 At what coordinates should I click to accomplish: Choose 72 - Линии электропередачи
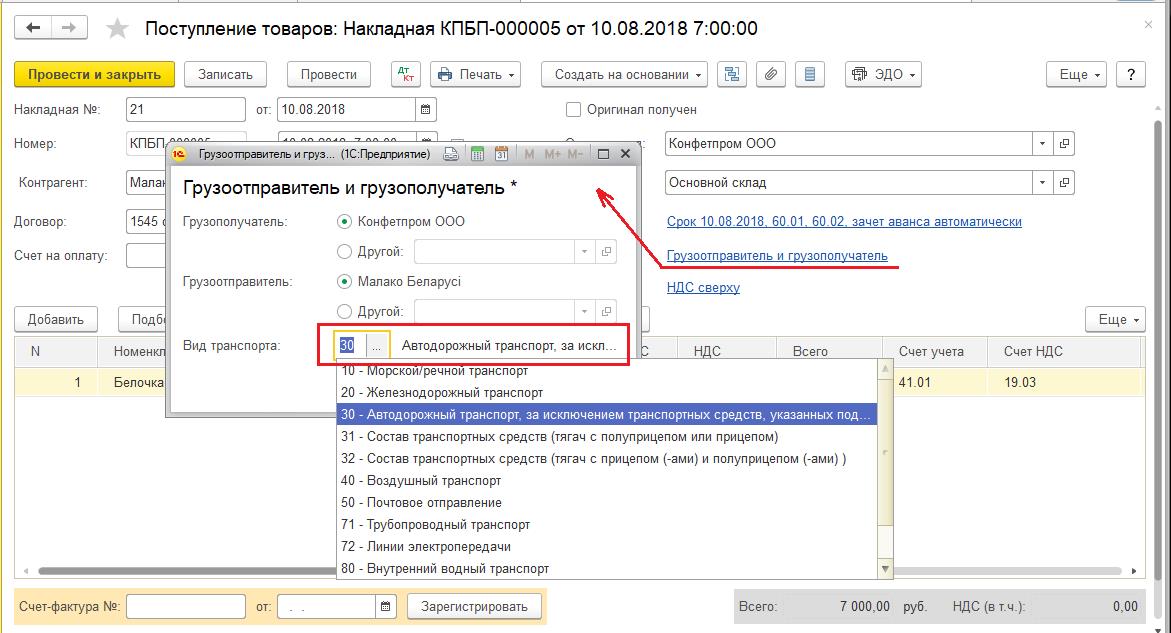[x=607, y=546]
